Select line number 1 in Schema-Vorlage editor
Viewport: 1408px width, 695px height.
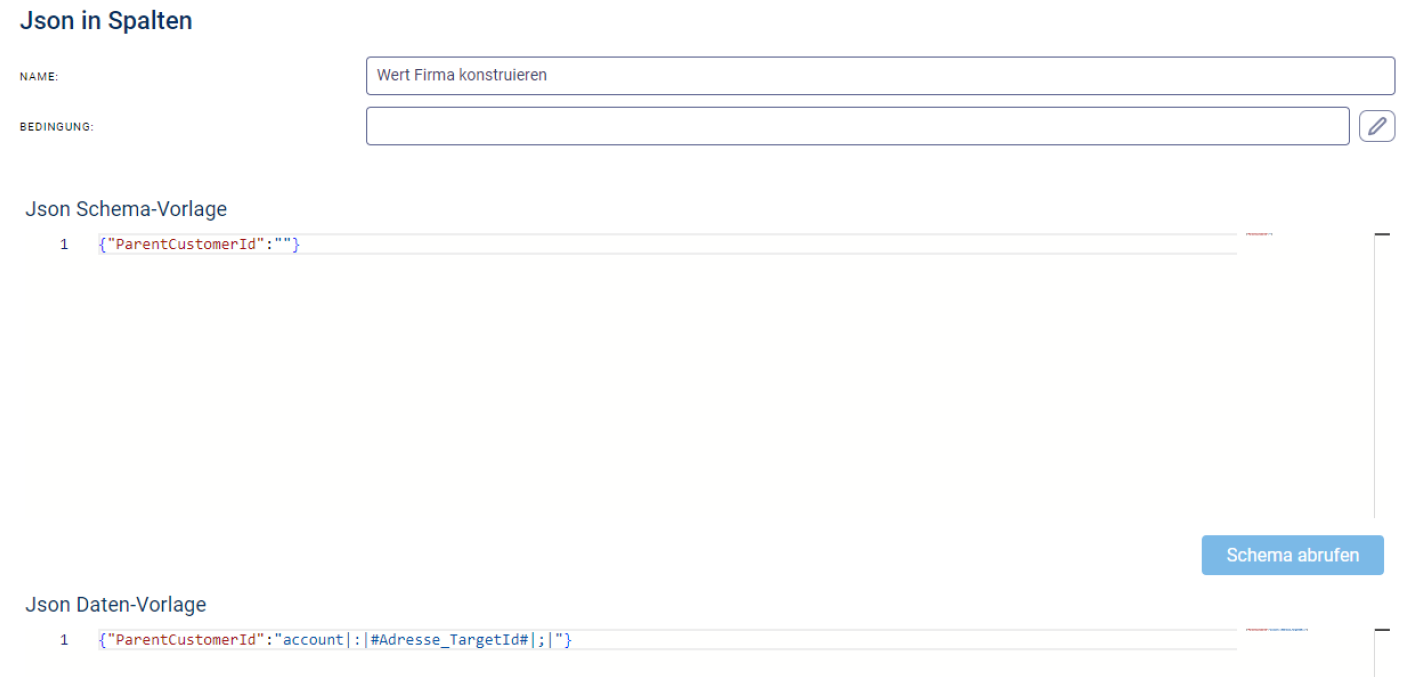pos(64,244)
